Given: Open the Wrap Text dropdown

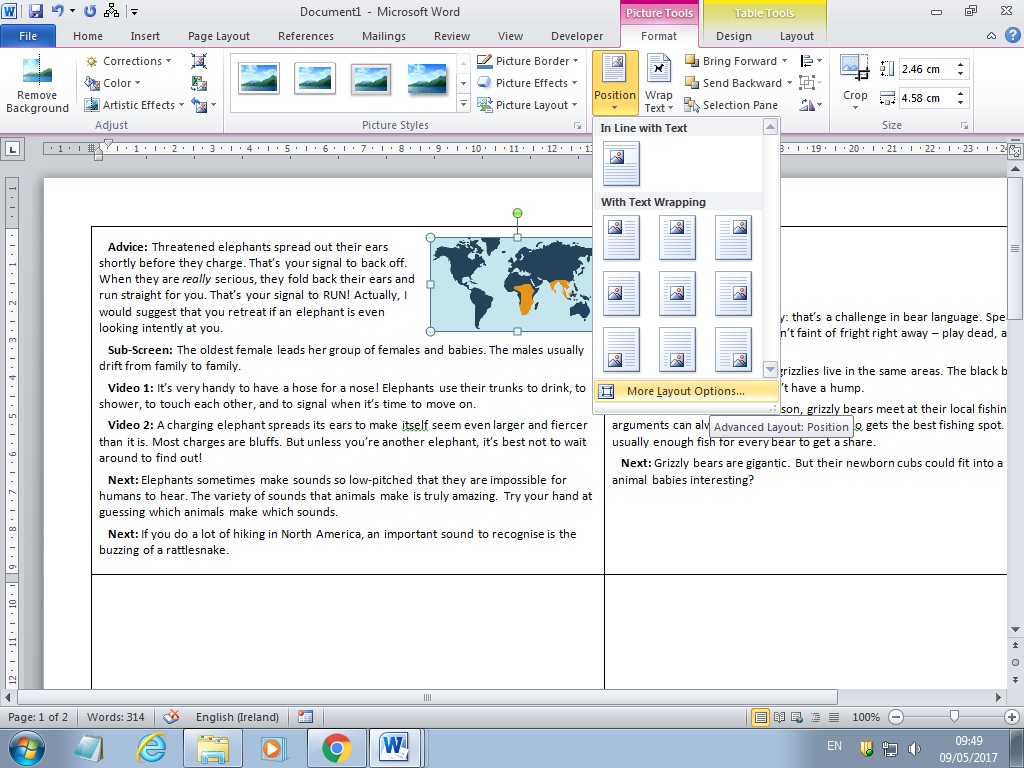Looking at the screenshot, I should pyautogui.click(x=659, y=84).
